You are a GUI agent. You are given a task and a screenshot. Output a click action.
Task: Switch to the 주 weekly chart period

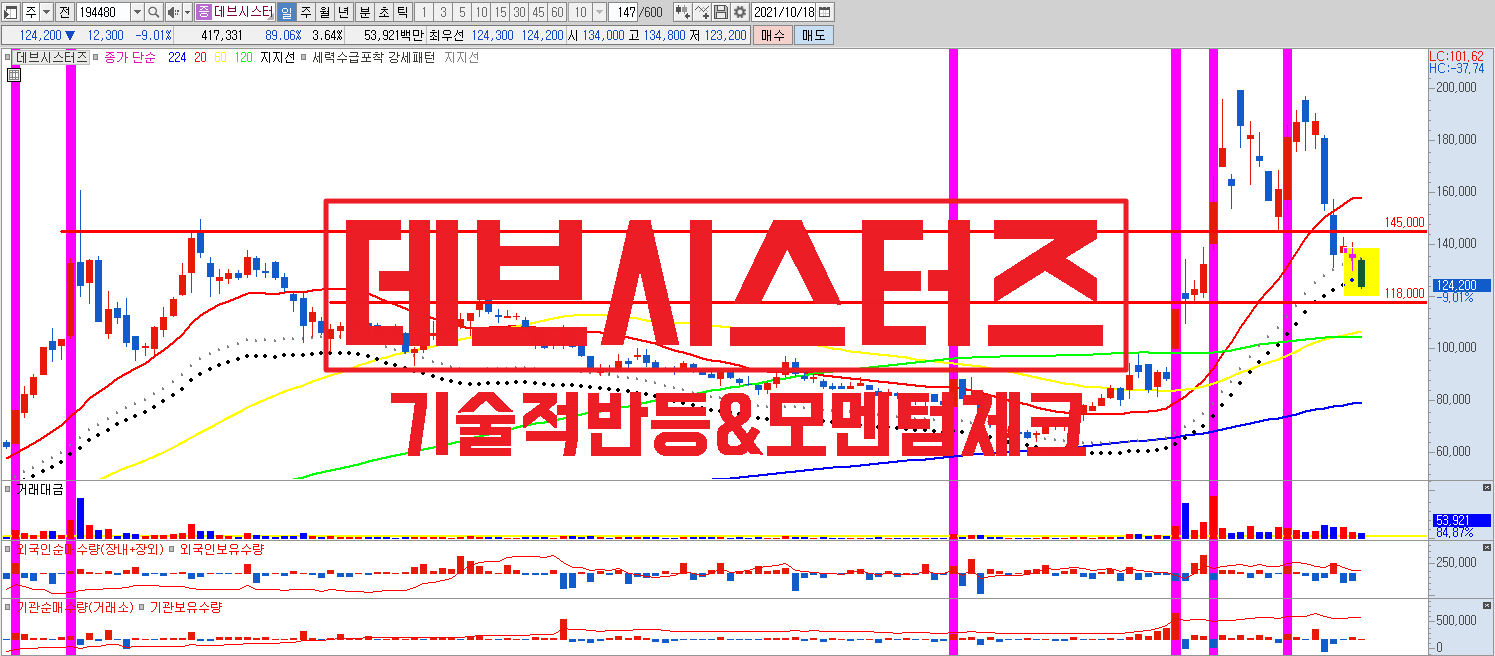point(306,12)
